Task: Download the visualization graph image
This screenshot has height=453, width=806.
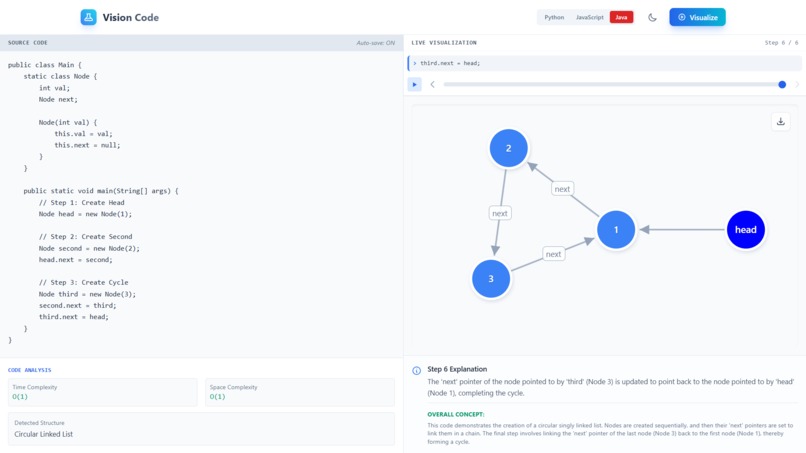Action: 780,122
